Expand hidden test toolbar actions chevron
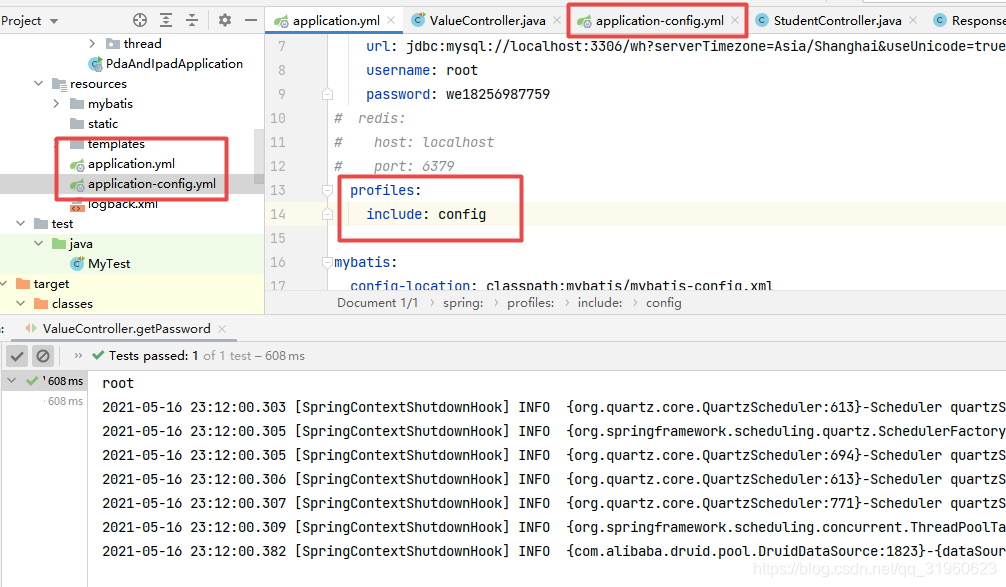1006x587 pixels. click(x=78, y=355)
